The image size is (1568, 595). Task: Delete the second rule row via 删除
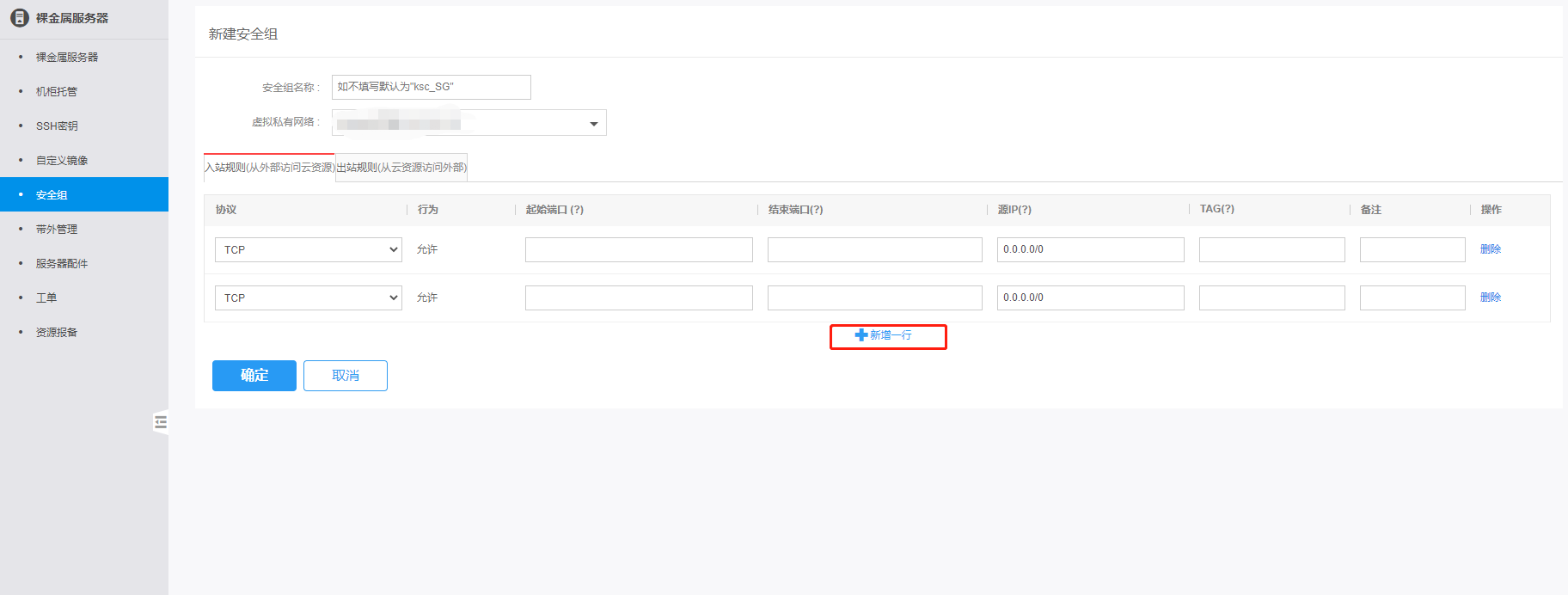point(1491,297)
